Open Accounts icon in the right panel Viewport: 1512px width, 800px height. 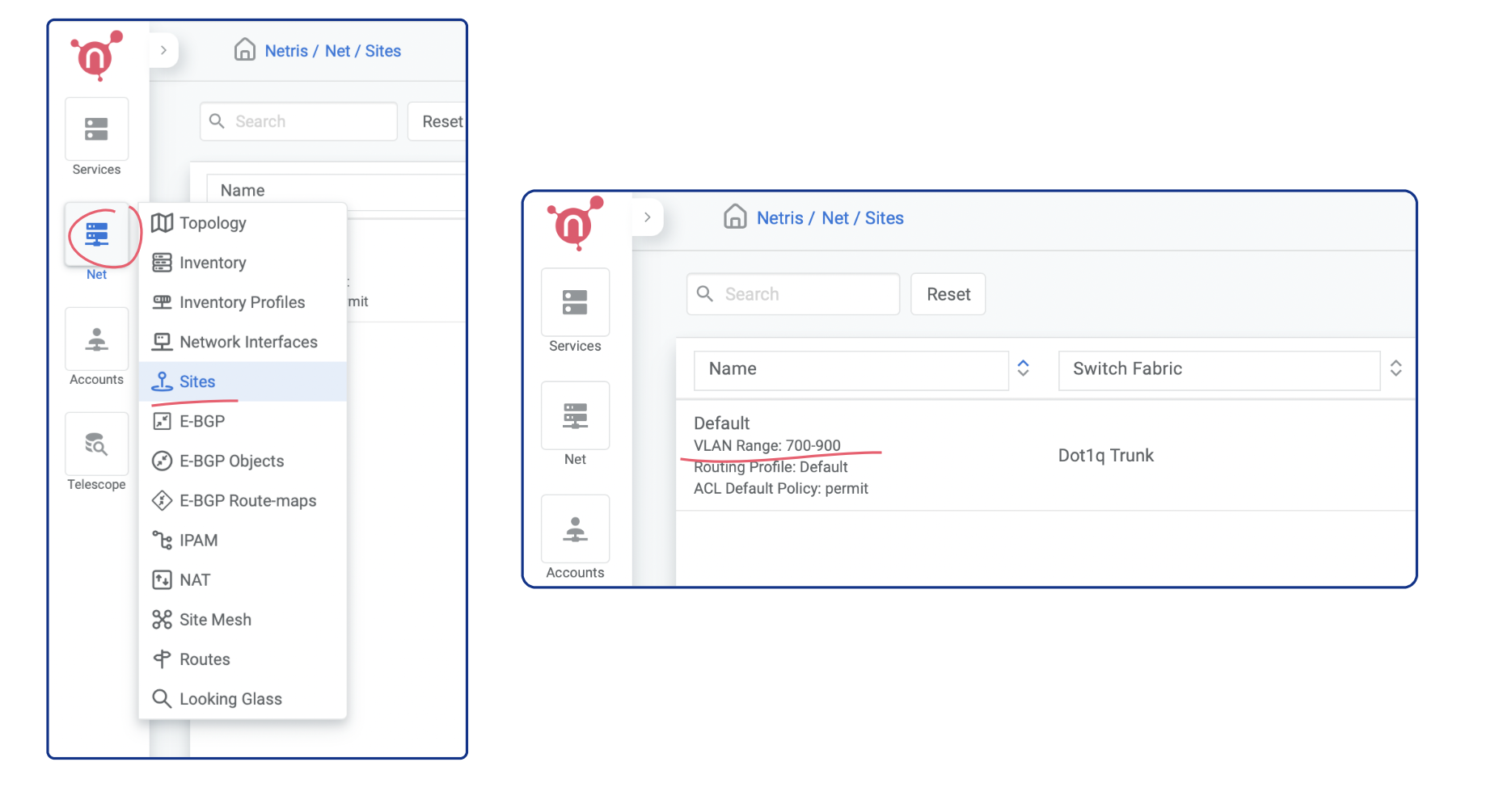tap(575, 529)
